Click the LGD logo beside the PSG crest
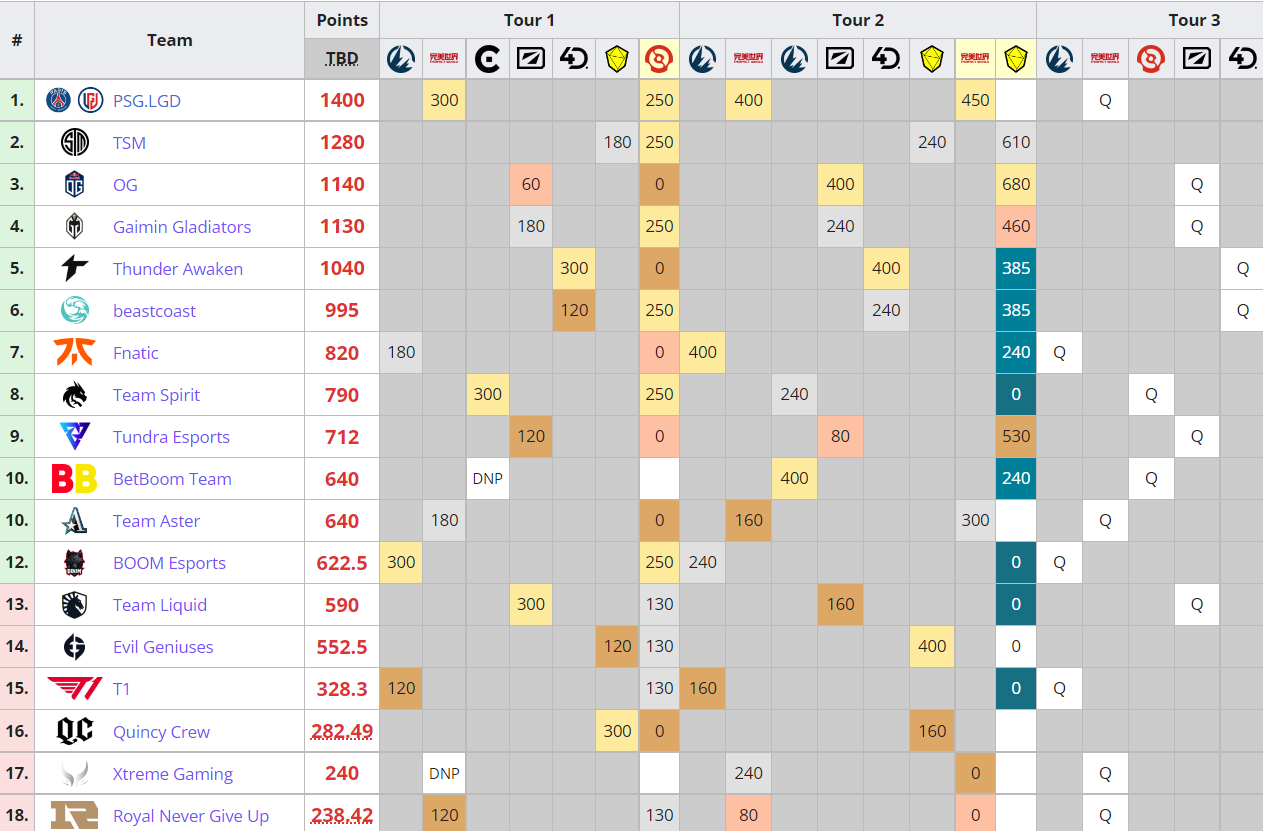This screenshot has width=1263, height=831. coord(91,101)
